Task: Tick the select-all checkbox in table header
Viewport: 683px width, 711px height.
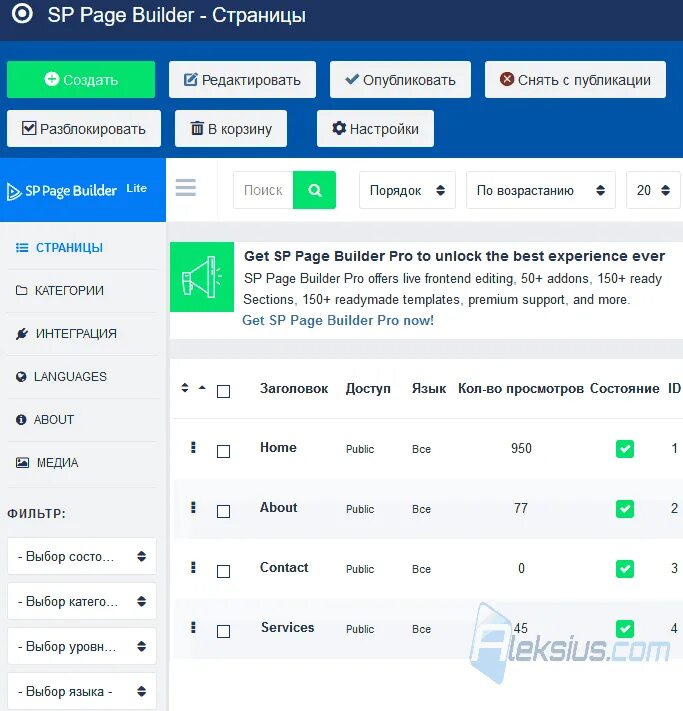Action: [224, 391]
